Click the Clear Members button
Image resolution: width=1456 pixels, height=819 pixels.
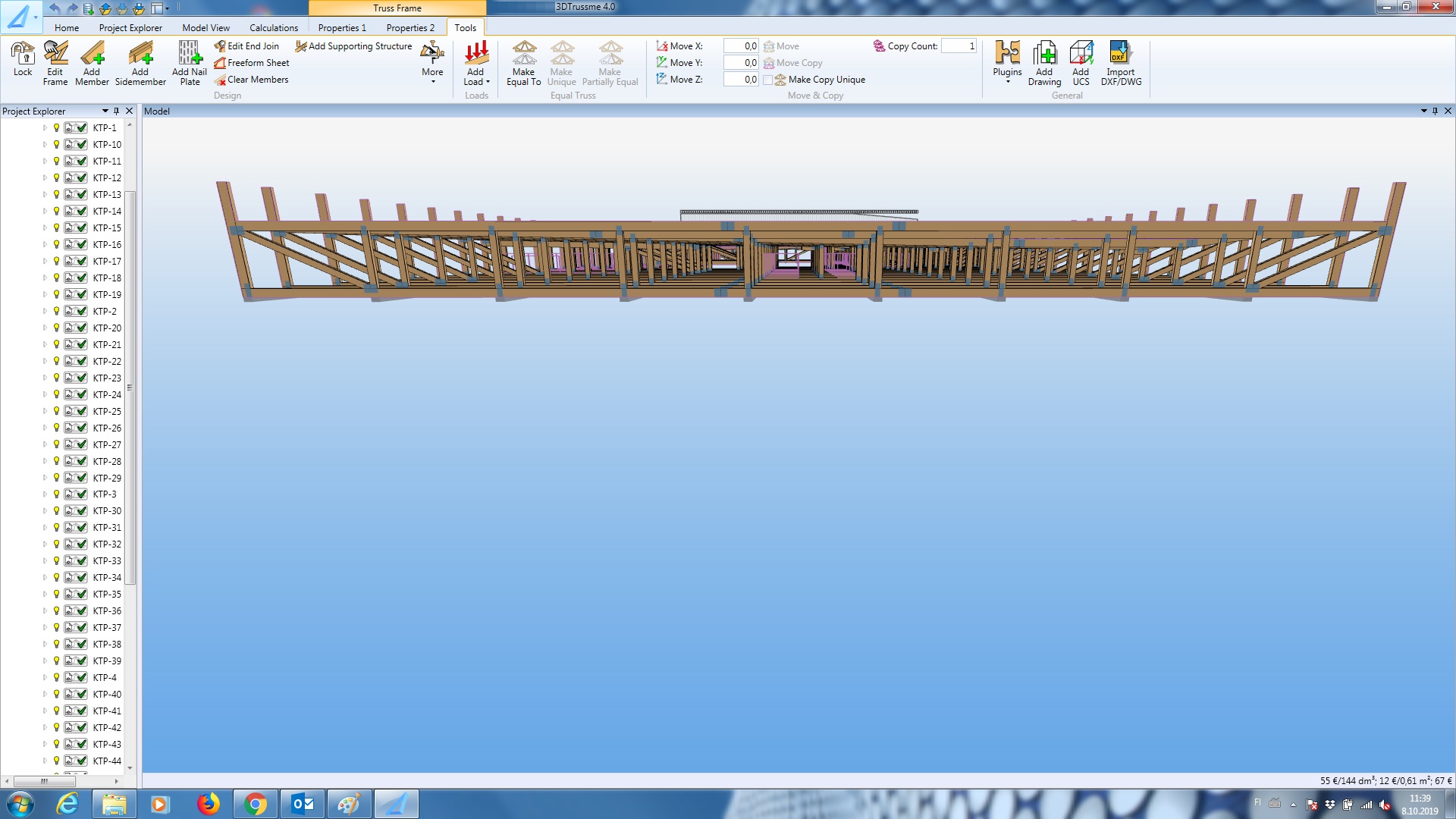(x=257, y=80)
